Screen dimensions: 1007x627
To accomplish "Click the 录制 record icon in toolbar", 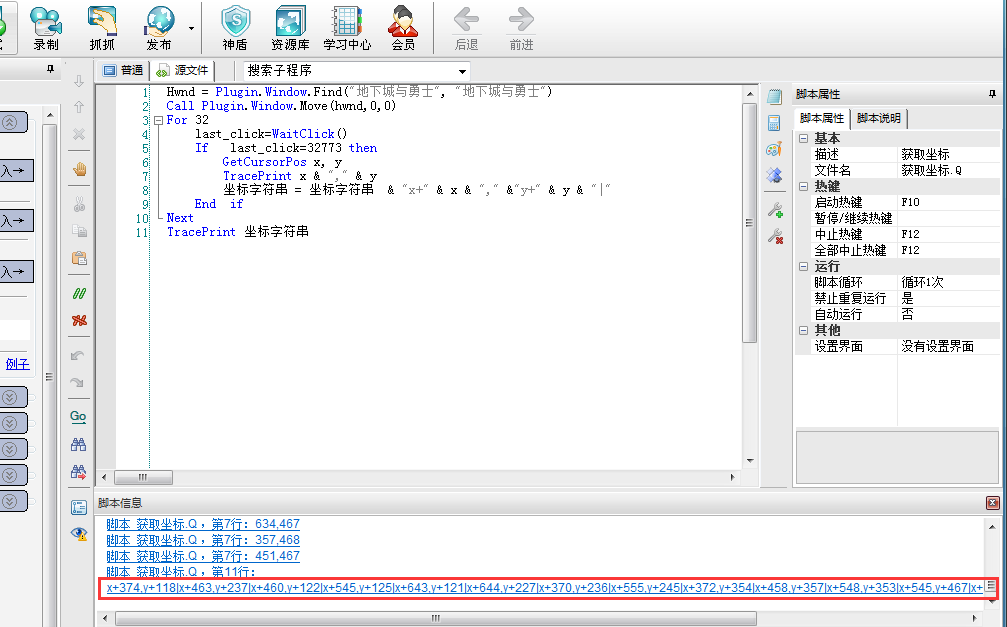I will (x=46, y=28).
